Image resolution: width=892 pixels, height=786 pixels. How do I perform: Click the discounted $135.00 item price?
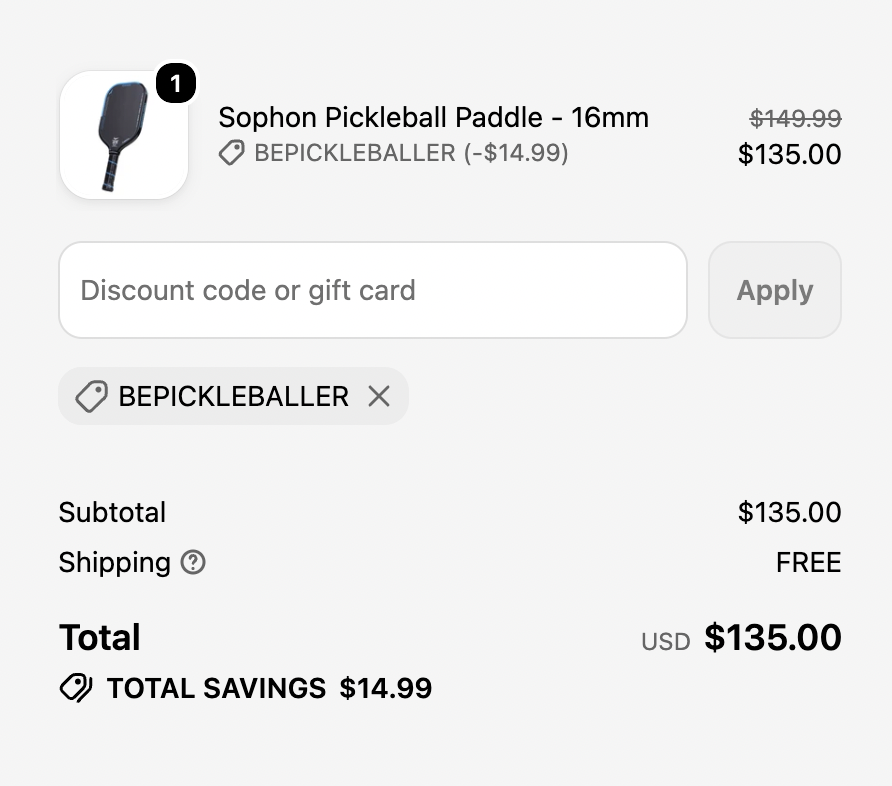point(790,154)
